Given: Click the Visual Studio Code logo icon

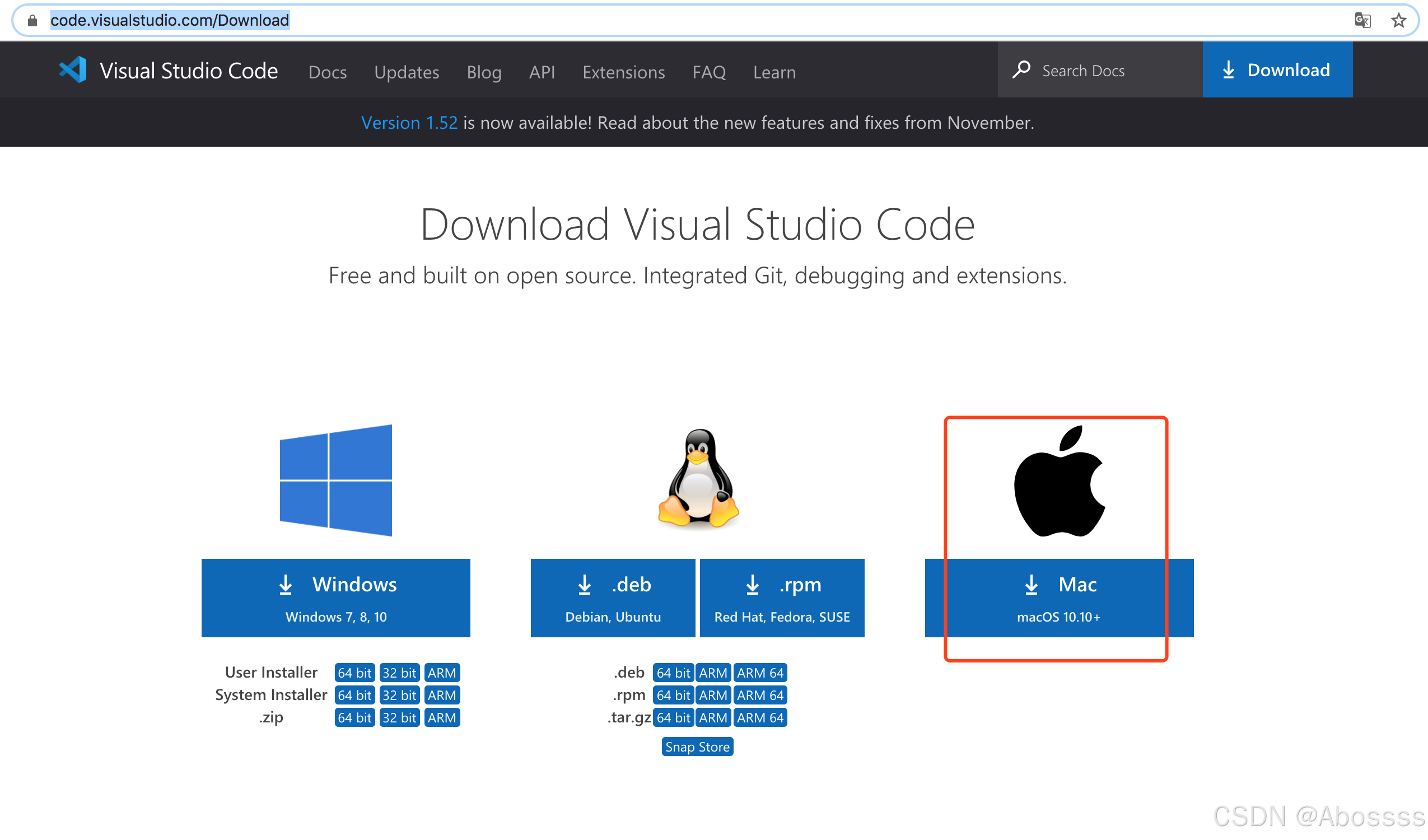Looking at the screenshot, I should tap(73, 71).
